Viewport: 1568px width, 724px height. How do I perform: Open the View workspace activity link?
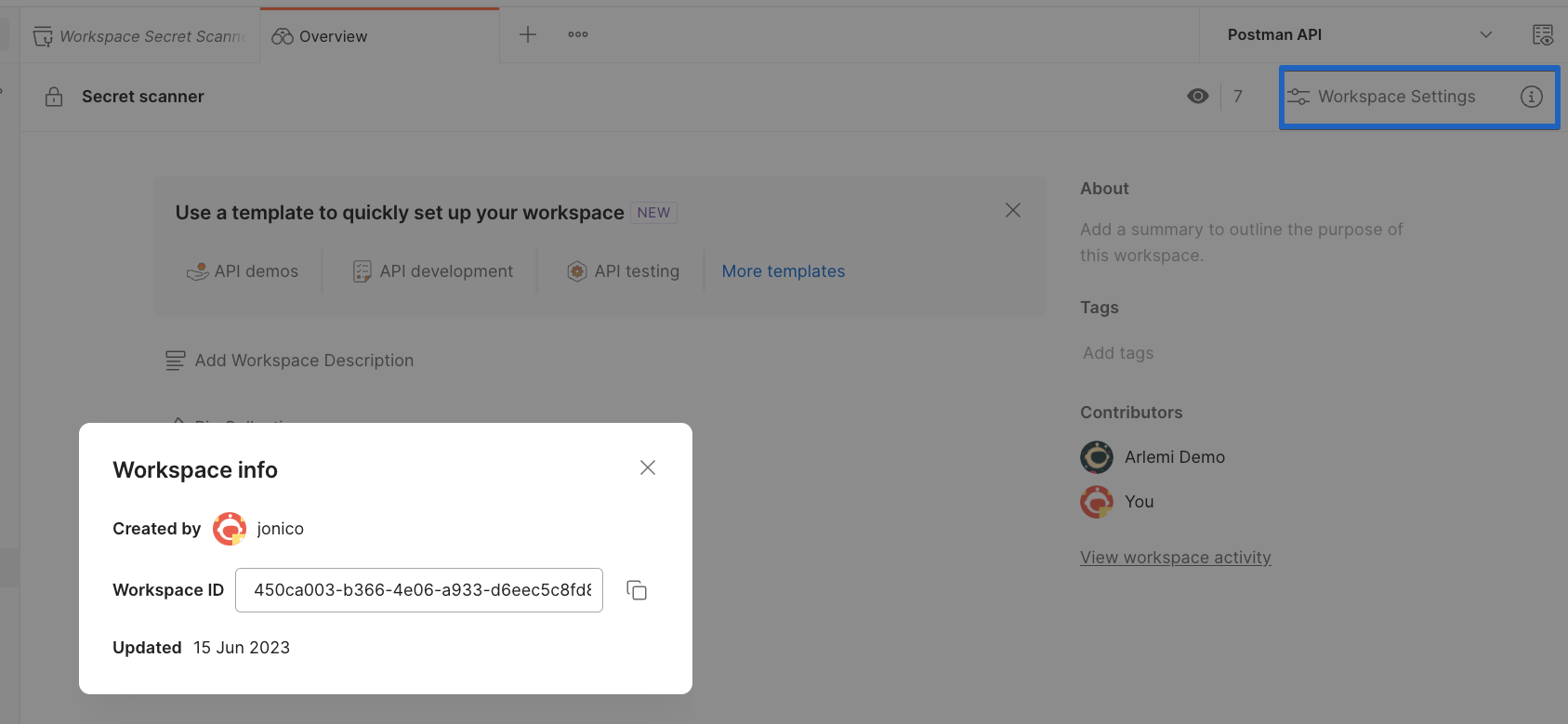[x=1176, y=558]
